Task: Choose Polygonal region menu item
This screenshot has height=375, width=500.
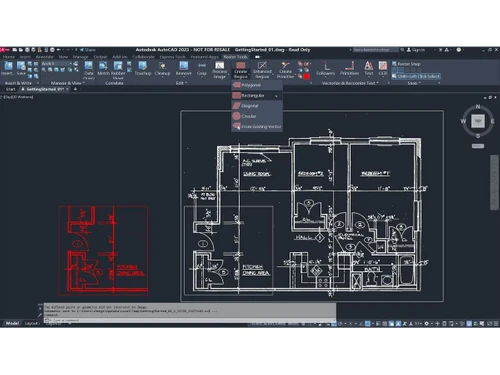Action: 257,85
